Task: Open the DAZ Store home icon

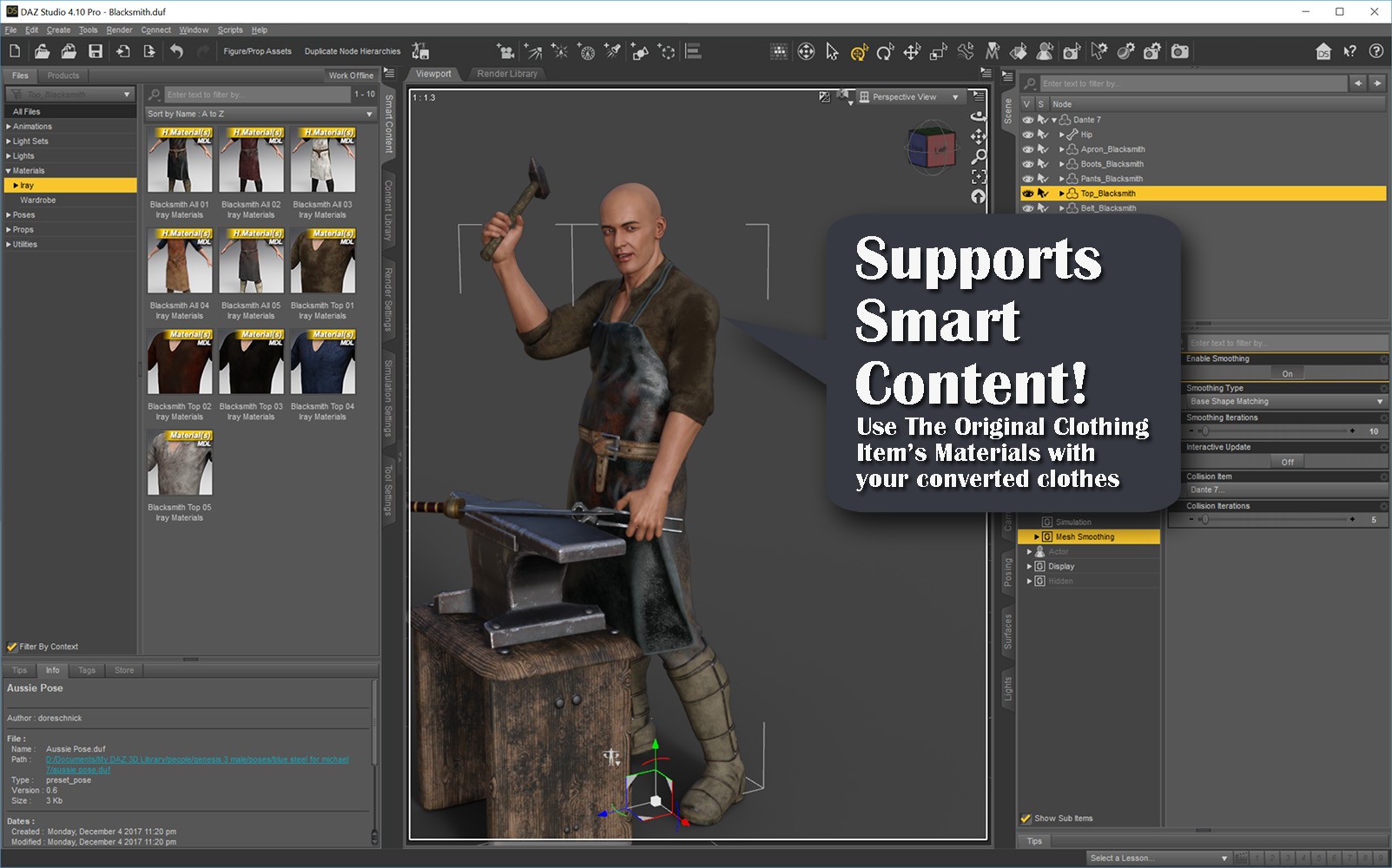Action: [1323, 51]
